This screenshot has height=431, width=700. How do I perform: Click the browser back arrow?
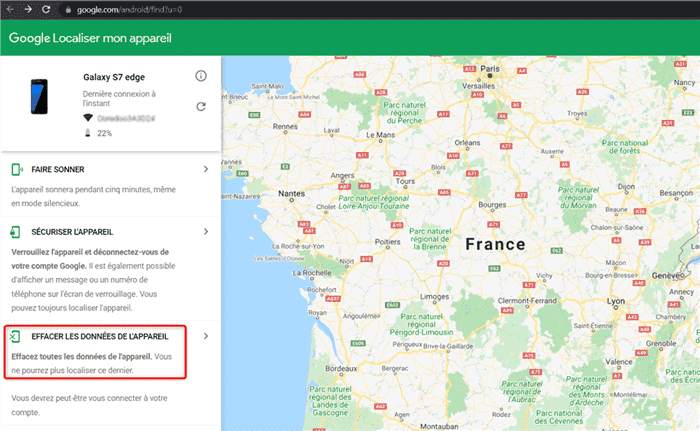[x=10, y=9]
